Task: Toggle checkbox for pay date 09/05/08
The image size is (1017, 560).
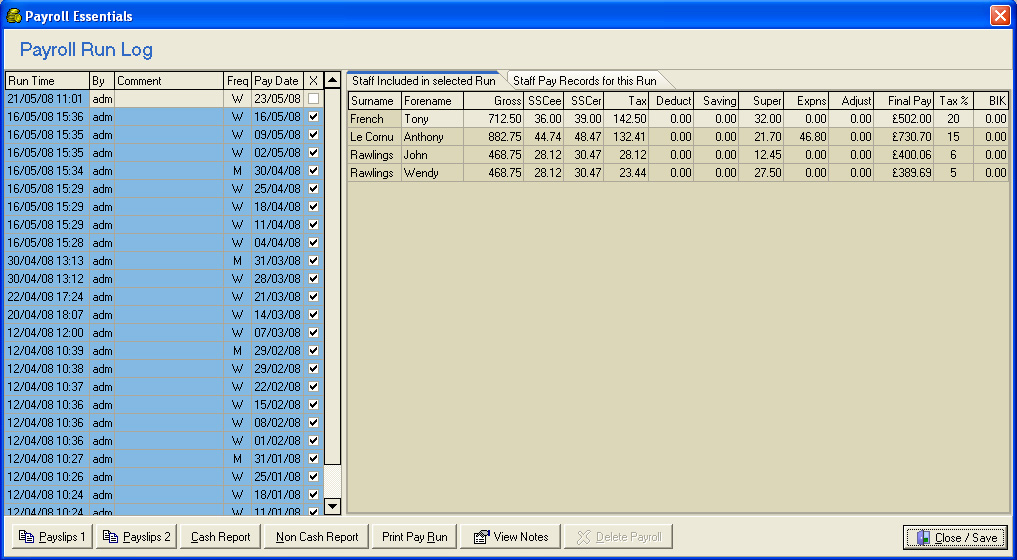Action: coord(314,135)
